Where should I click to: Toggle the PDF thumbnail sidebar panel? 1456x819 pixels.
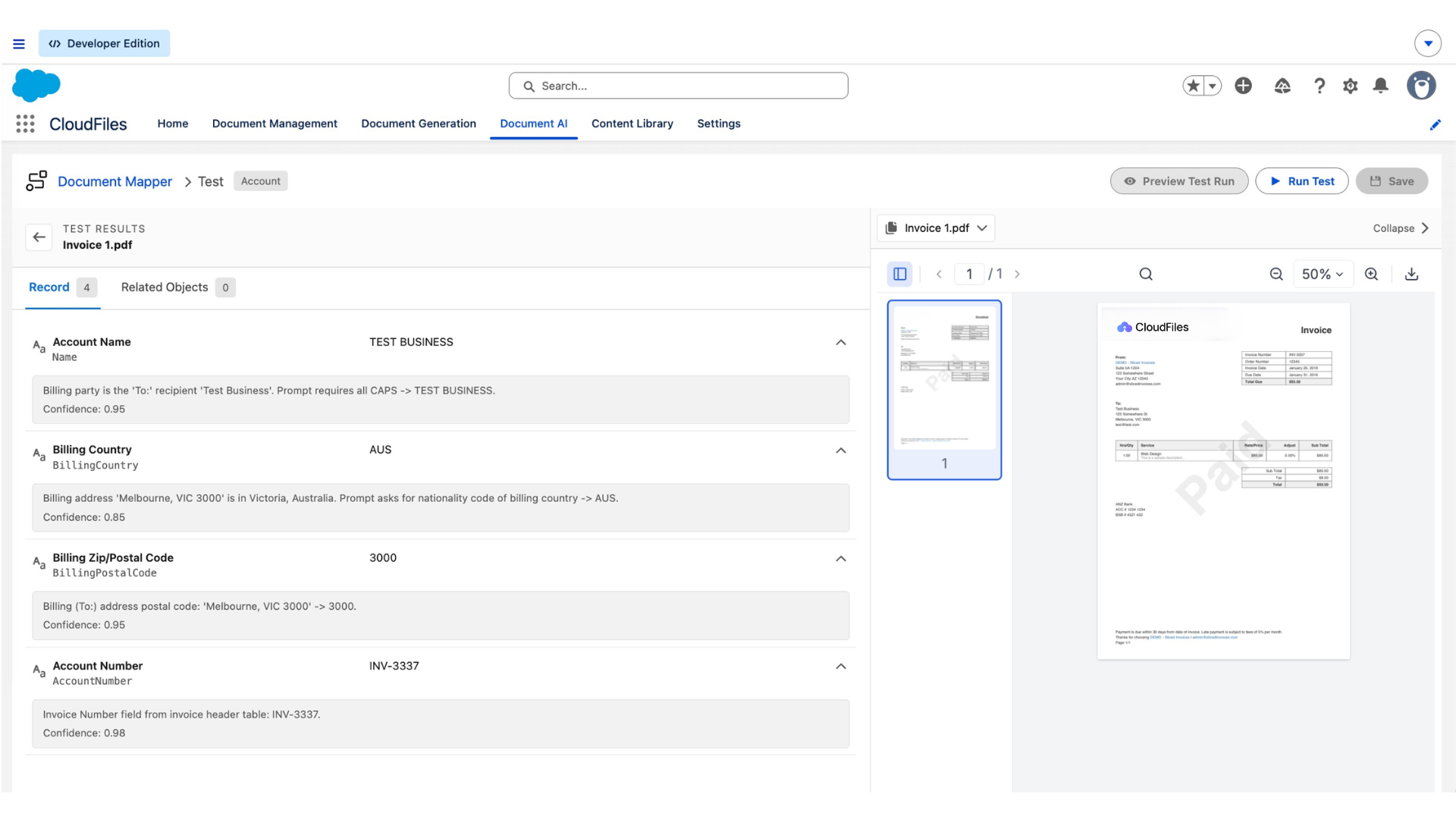(x=900, y=274)
